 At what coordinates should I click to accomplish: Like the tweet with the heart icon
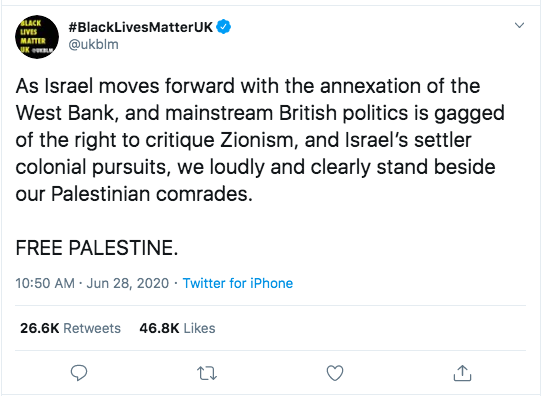coord(334,373)
